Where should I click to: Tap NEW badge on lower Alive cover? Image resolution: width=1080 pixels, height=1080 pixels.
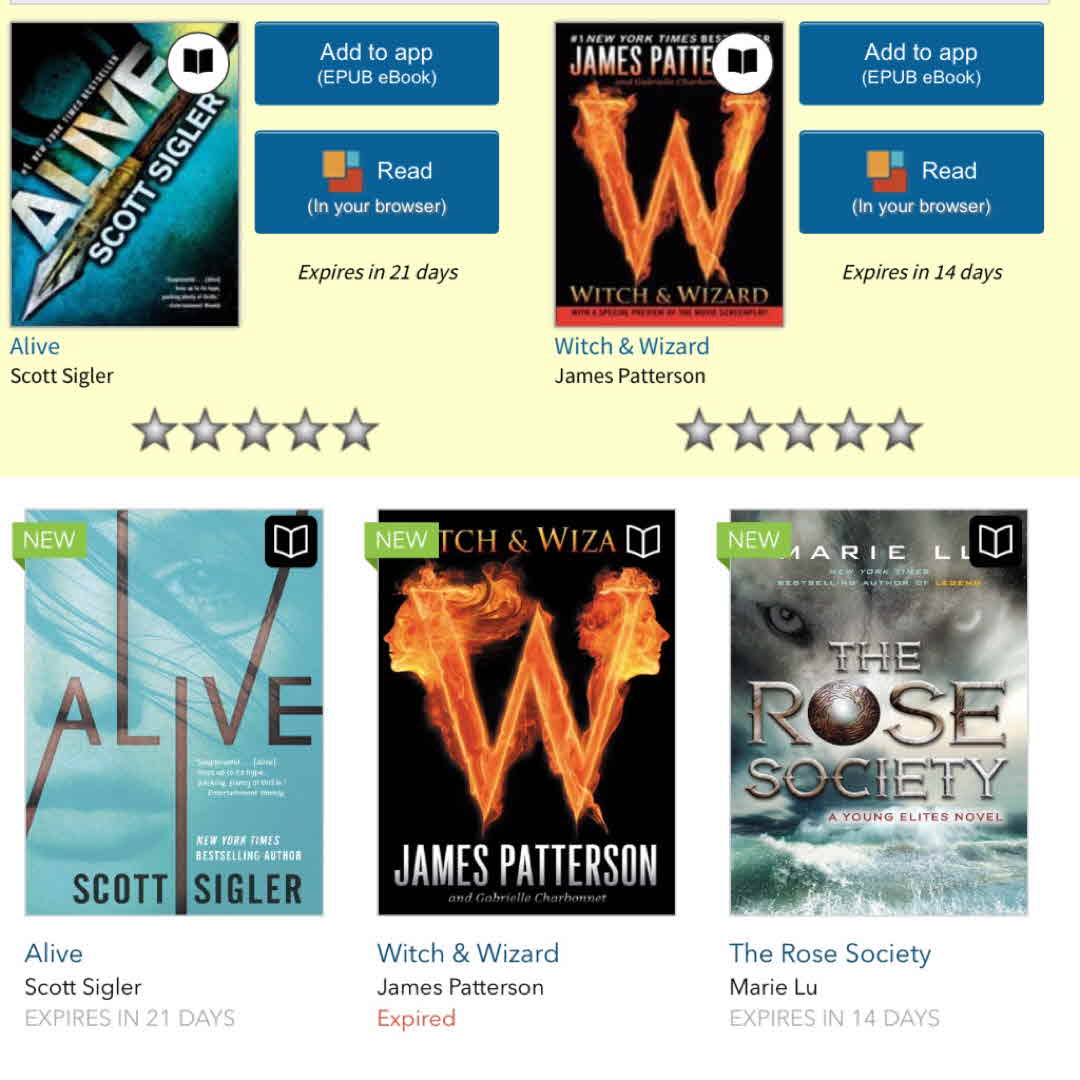pos(50,541)
